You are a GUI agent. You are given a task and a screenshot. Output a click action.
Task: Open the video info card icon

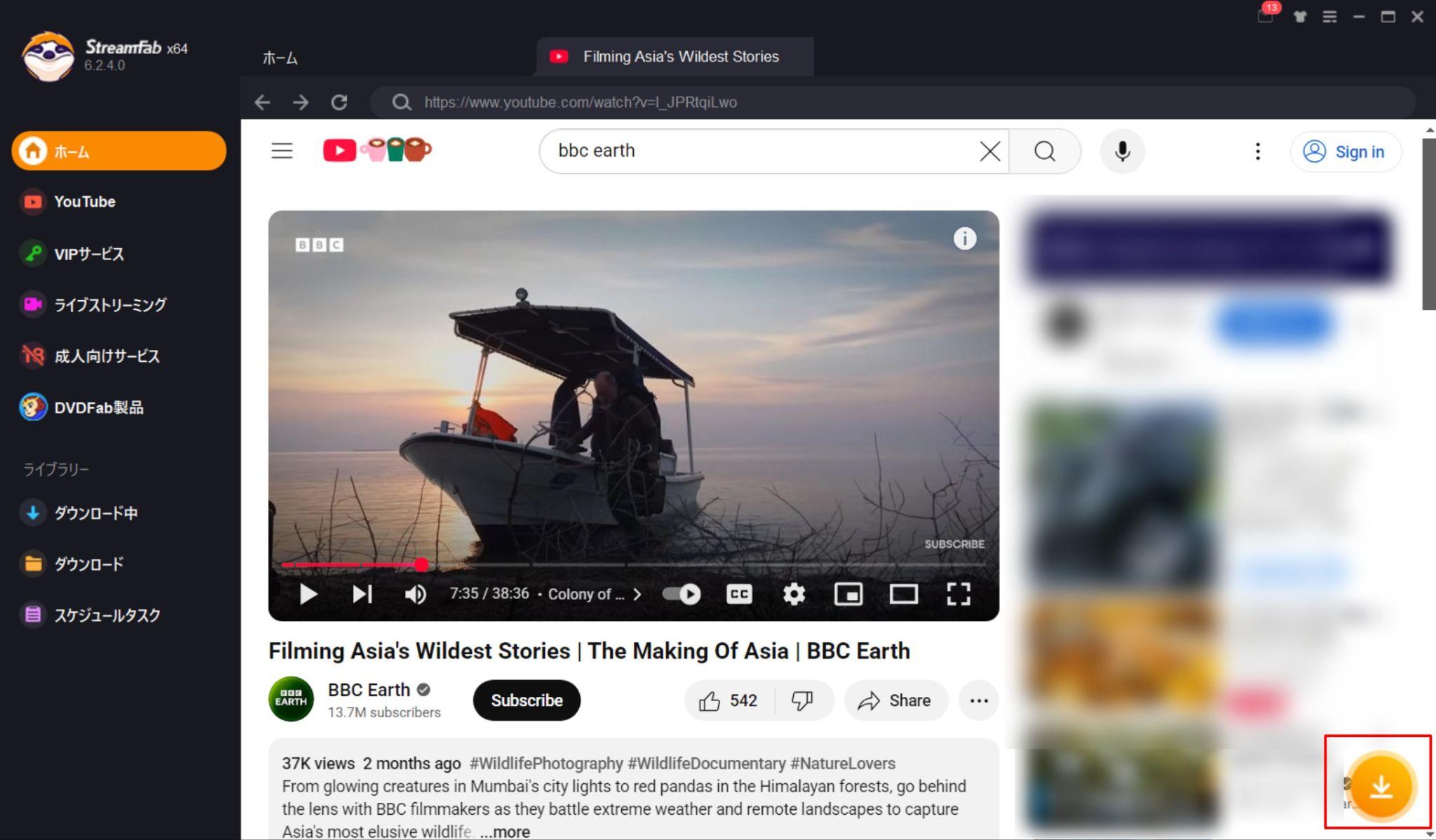tap(965, 238)
